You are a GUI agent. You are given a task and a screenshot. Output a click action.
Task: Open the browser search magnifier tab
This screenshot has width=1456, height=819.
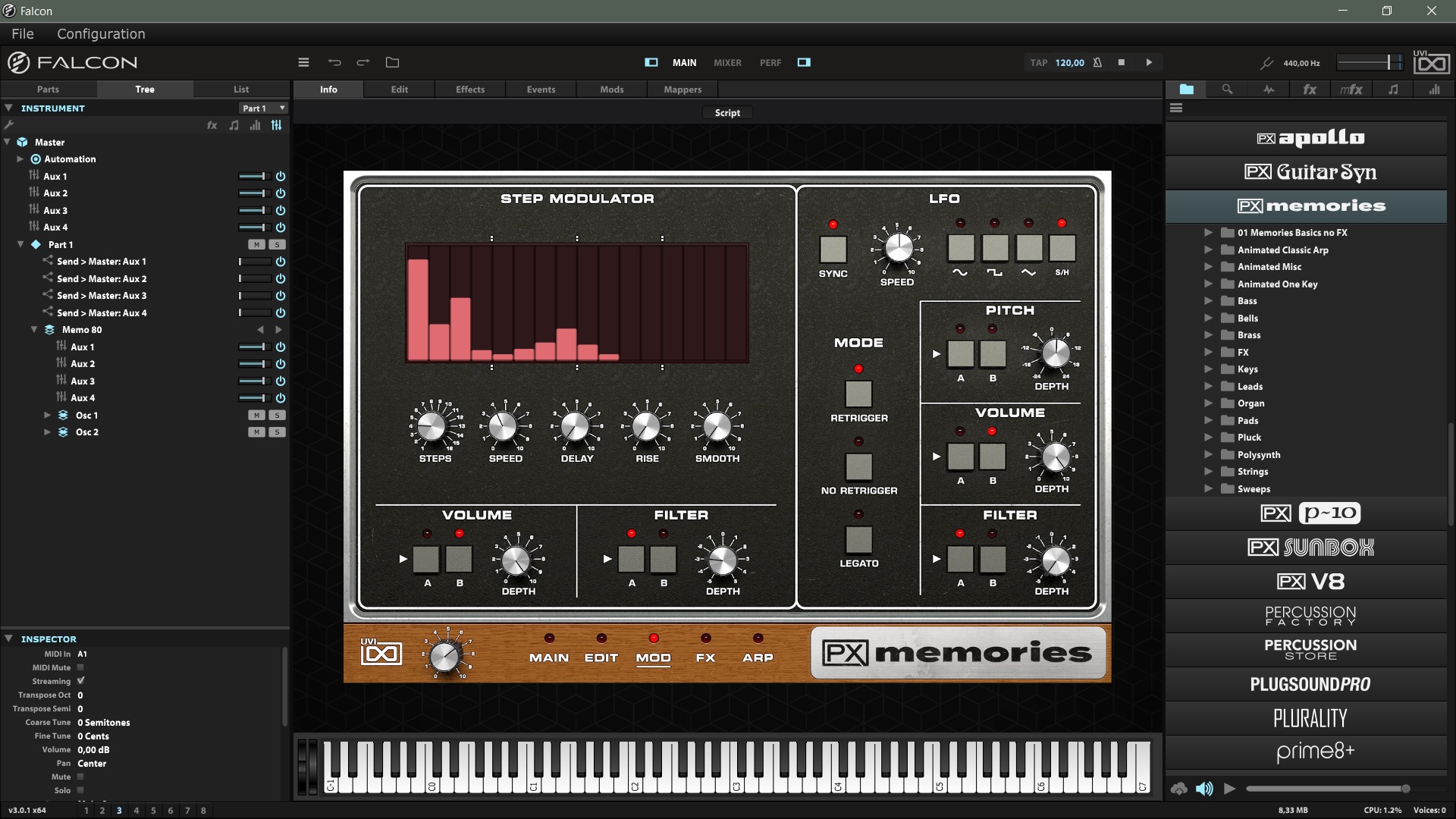[1227, 89]
